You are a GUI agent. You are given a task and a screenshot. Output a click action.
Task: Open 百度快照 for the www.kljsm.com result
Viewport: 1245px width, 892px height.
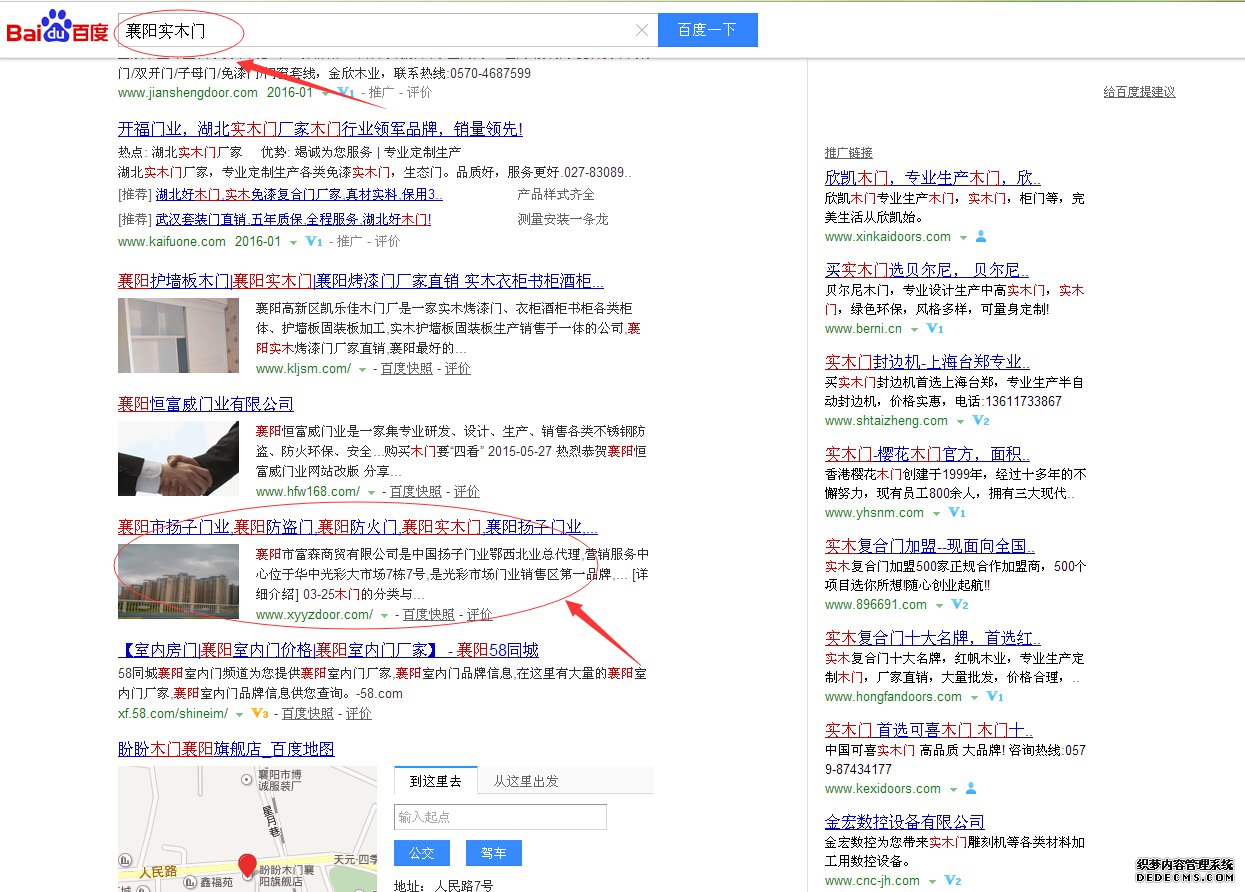pyautogui.click(x=407, y=369)
